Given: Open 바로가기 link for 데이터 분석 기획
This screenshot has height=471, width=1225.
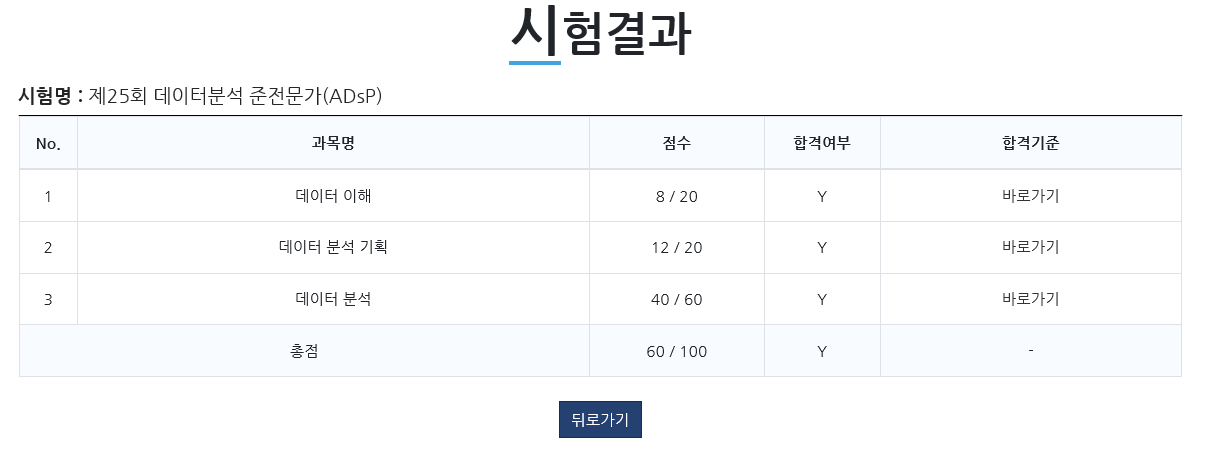Looking at the screenshot, I should click(x=1030, y=247).
